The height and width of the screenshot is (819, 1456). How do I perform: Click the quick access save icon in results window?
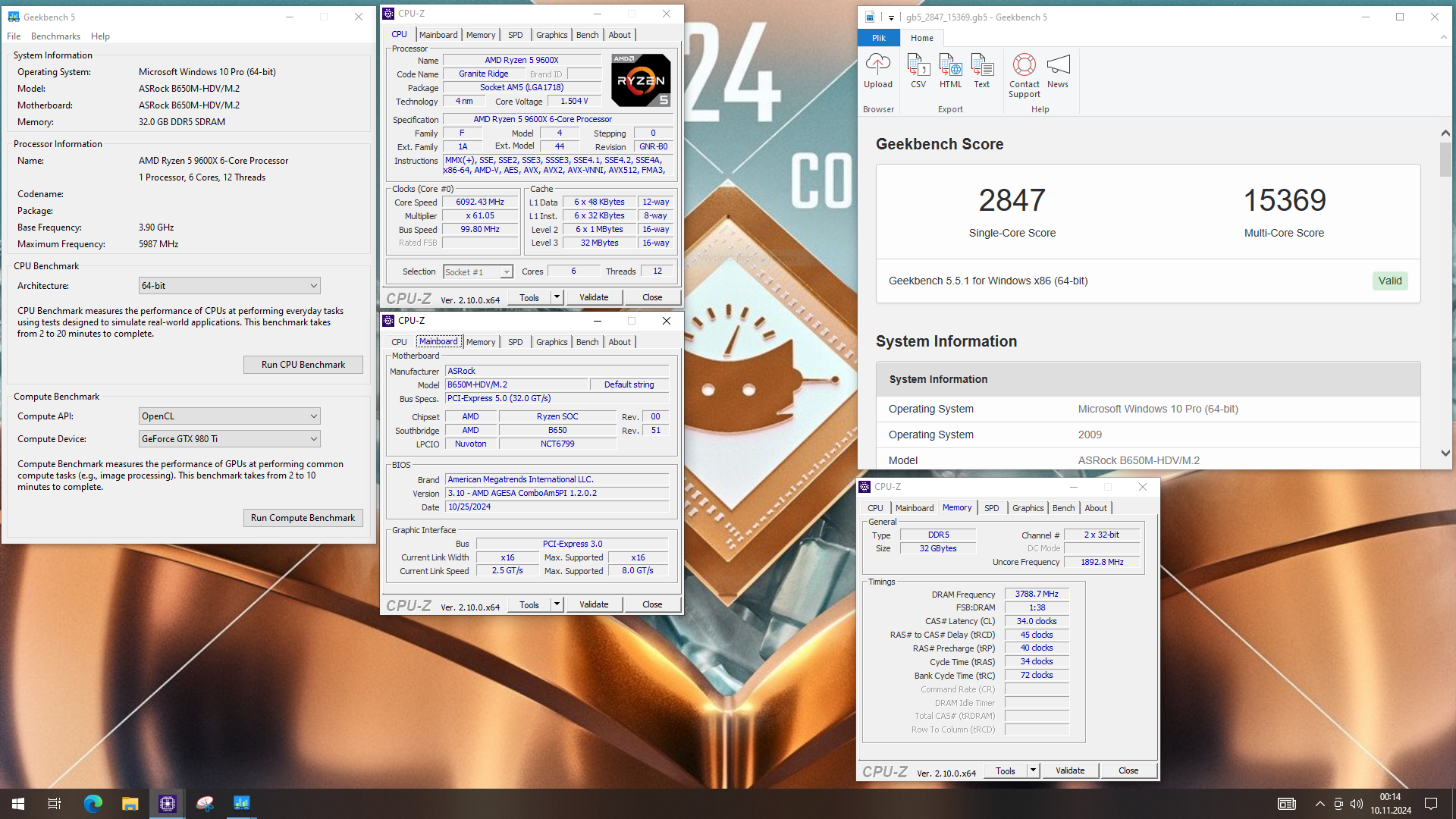870,17
